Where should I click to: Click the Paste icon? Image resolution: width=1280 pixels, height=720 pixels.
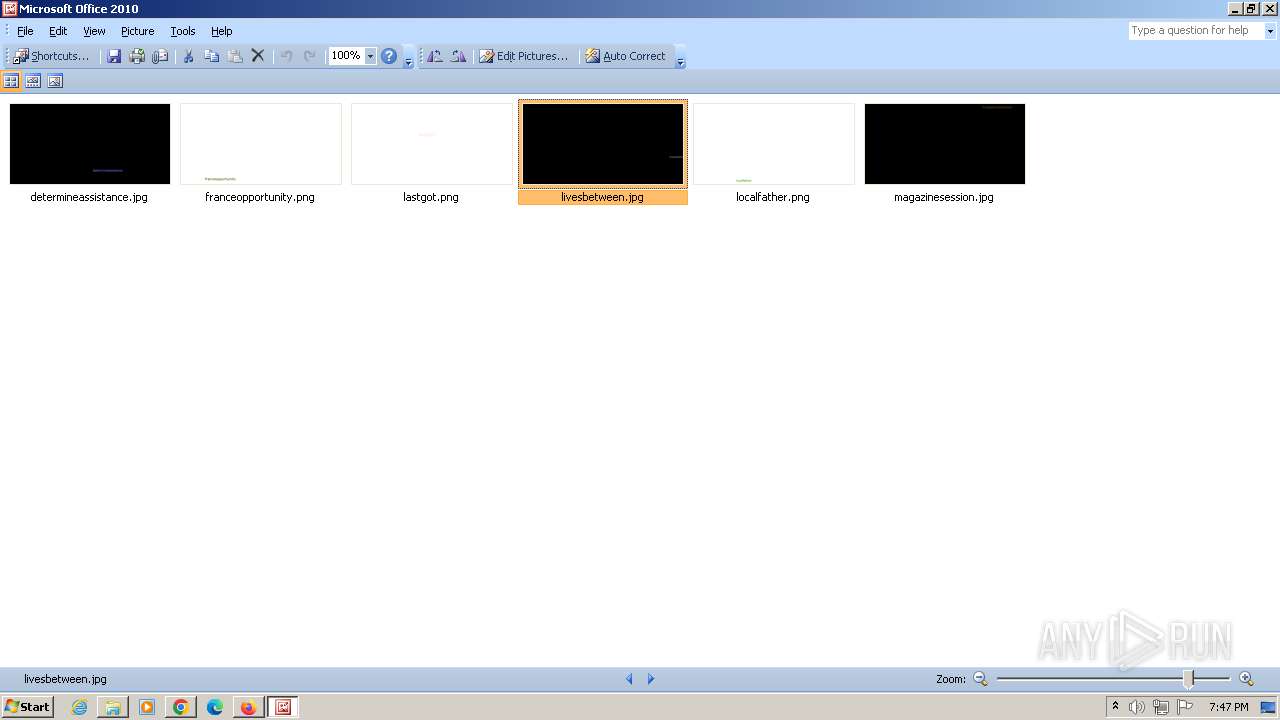tap(235, 56)
